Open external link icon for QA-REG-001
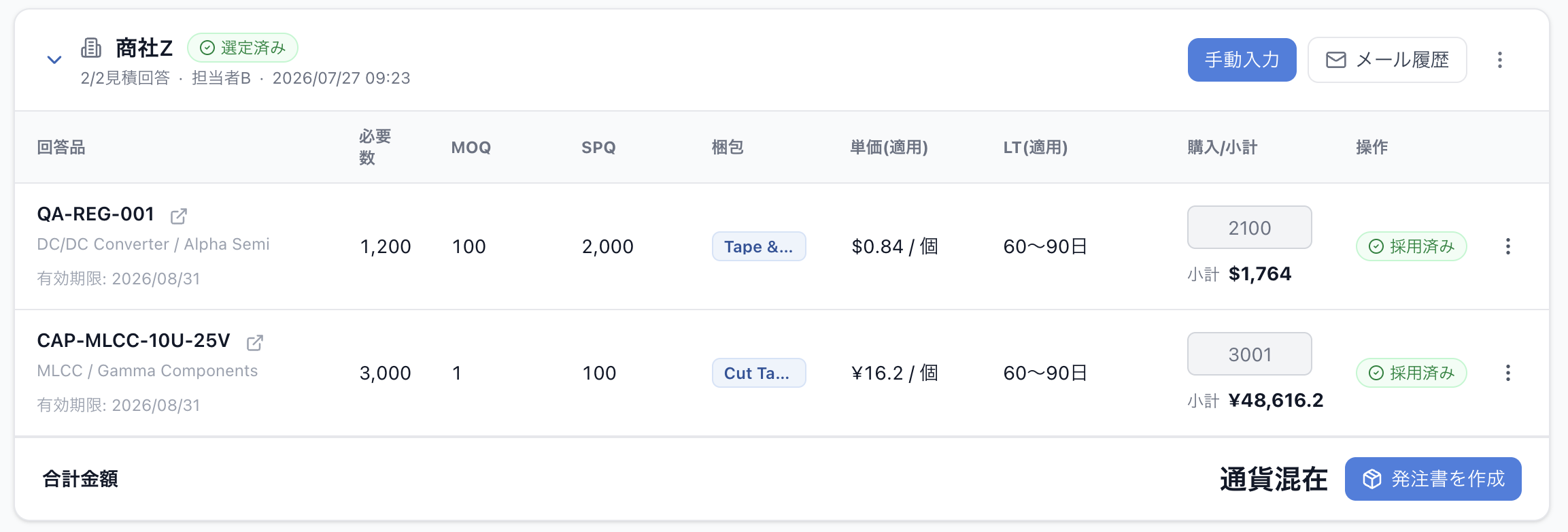The image size is (1568, 532). point(179,216)
